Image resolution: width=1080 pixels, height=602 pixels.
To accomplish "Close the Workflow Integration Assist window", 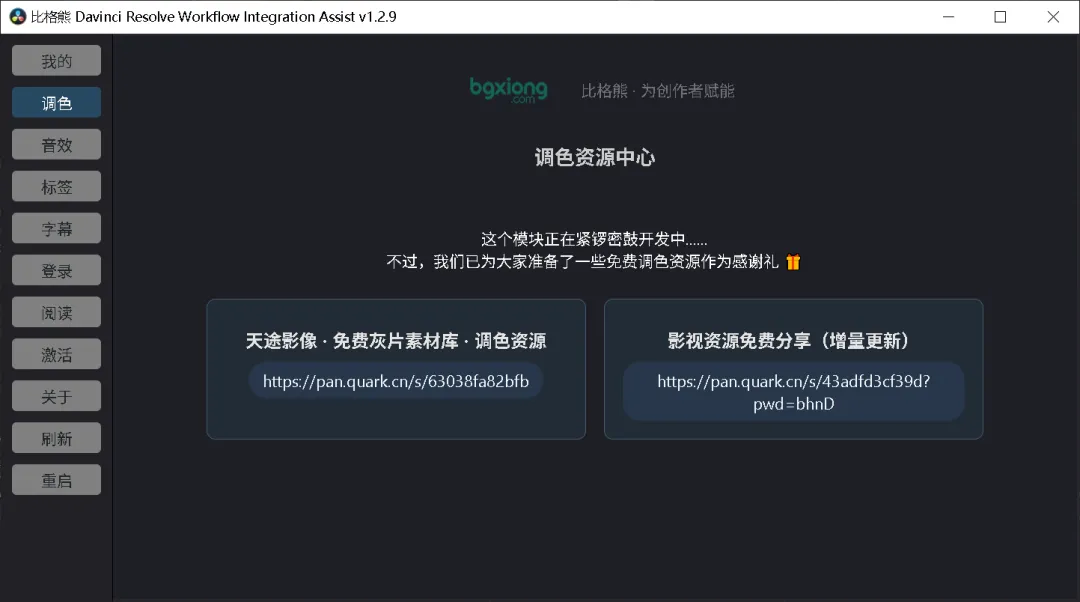I will pyautogui.click(x=1053, y=17).
